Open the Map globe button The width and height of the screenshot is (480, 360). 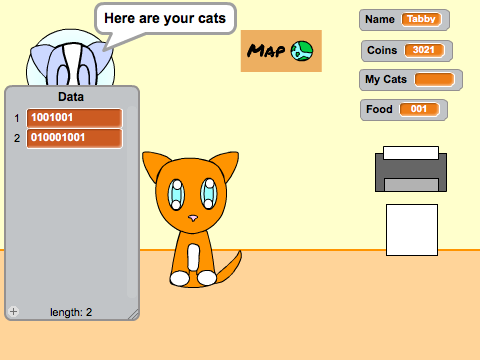(281, 51)
